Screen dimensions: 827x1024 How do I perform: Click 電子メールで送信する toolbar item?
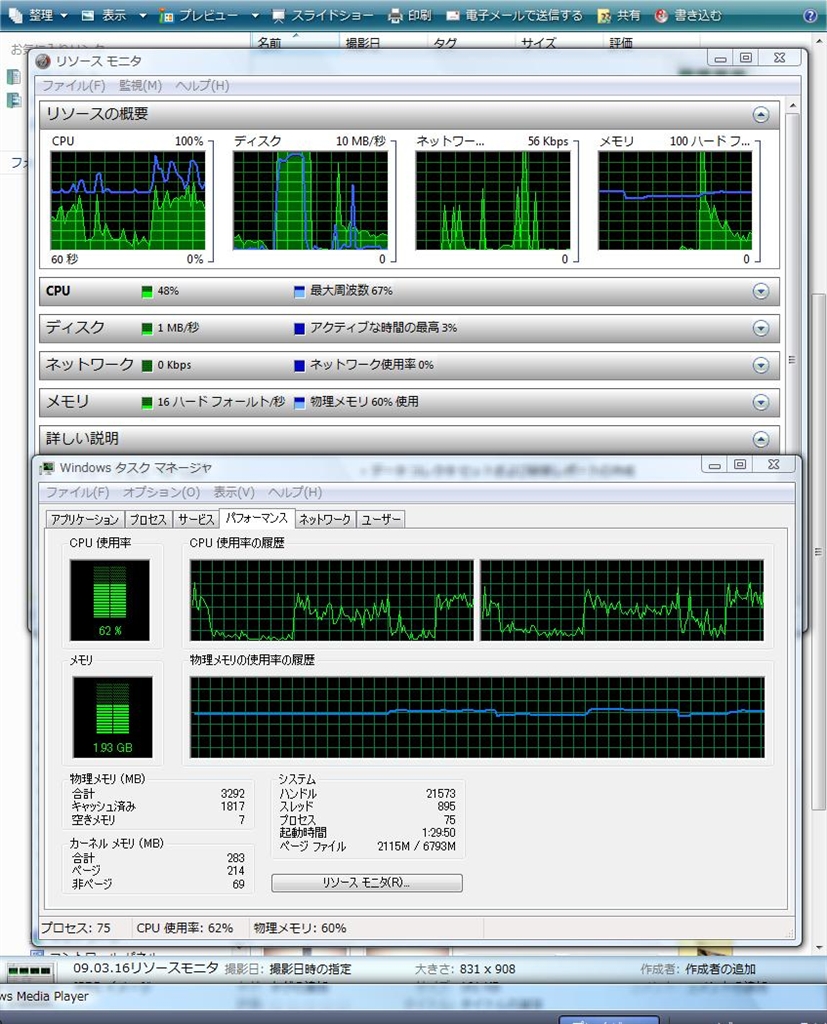coord(515,15)
